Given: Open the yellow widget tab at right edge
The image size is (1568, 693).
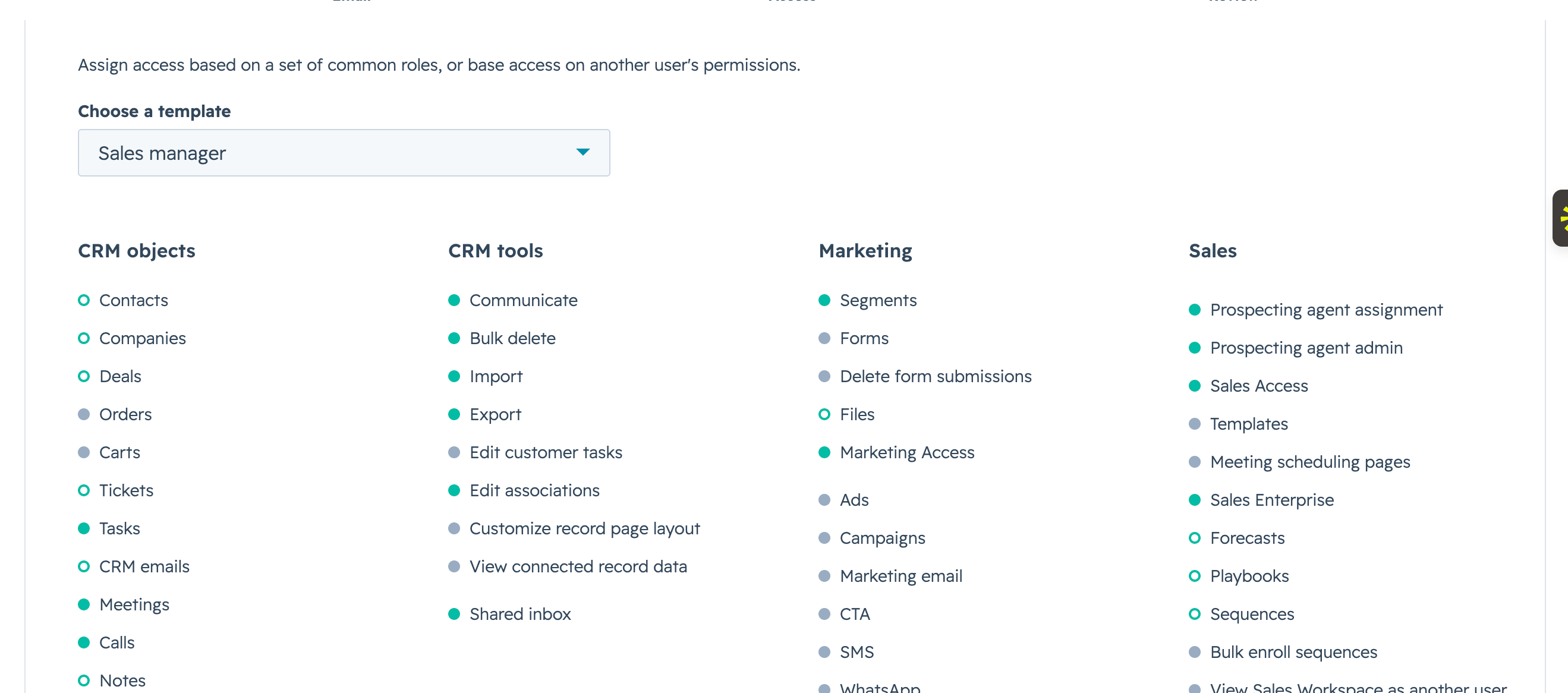Looking at the screenshot, I should coord(1560,218).
